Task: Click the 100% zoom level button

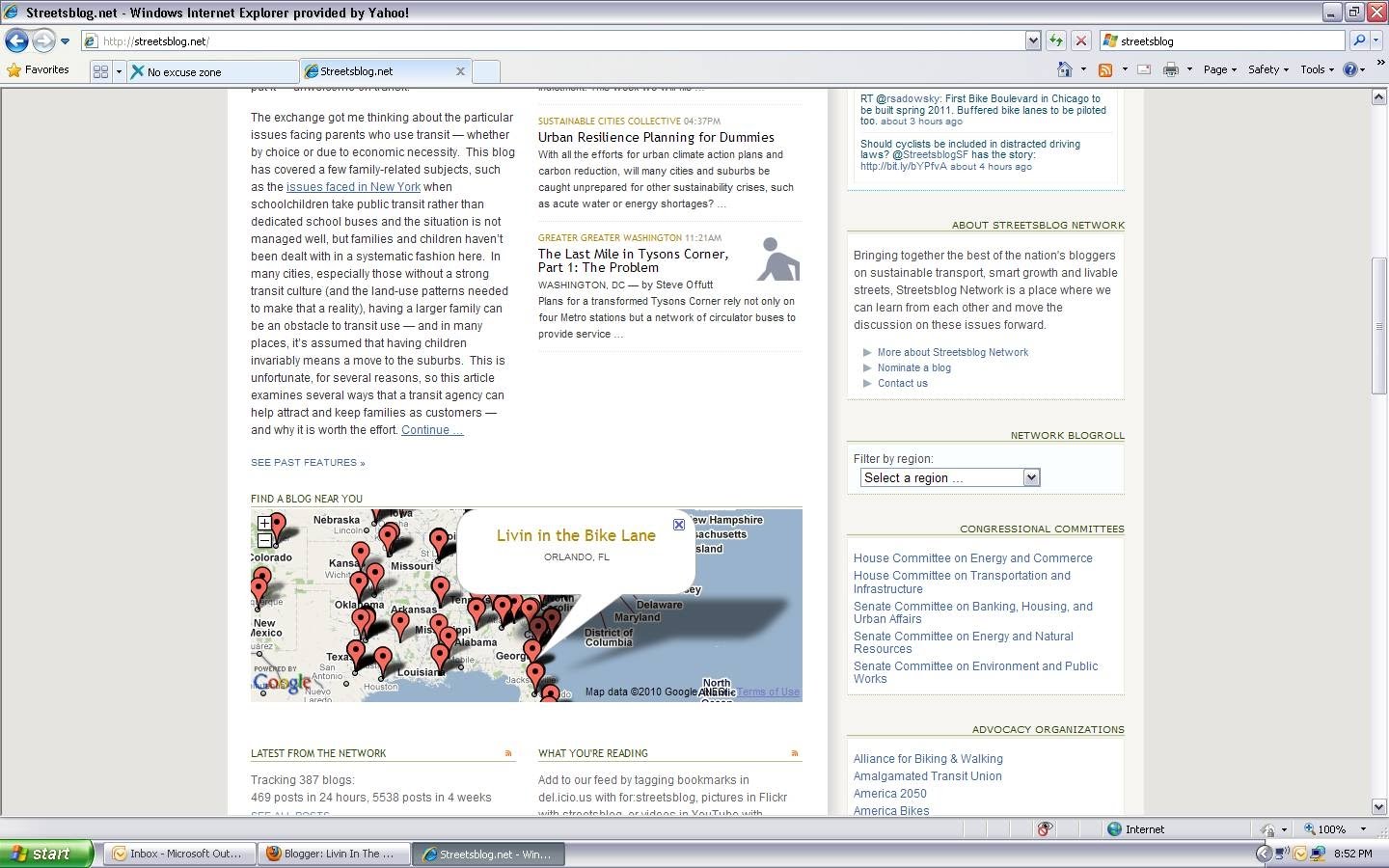Action: point(1325,828)
